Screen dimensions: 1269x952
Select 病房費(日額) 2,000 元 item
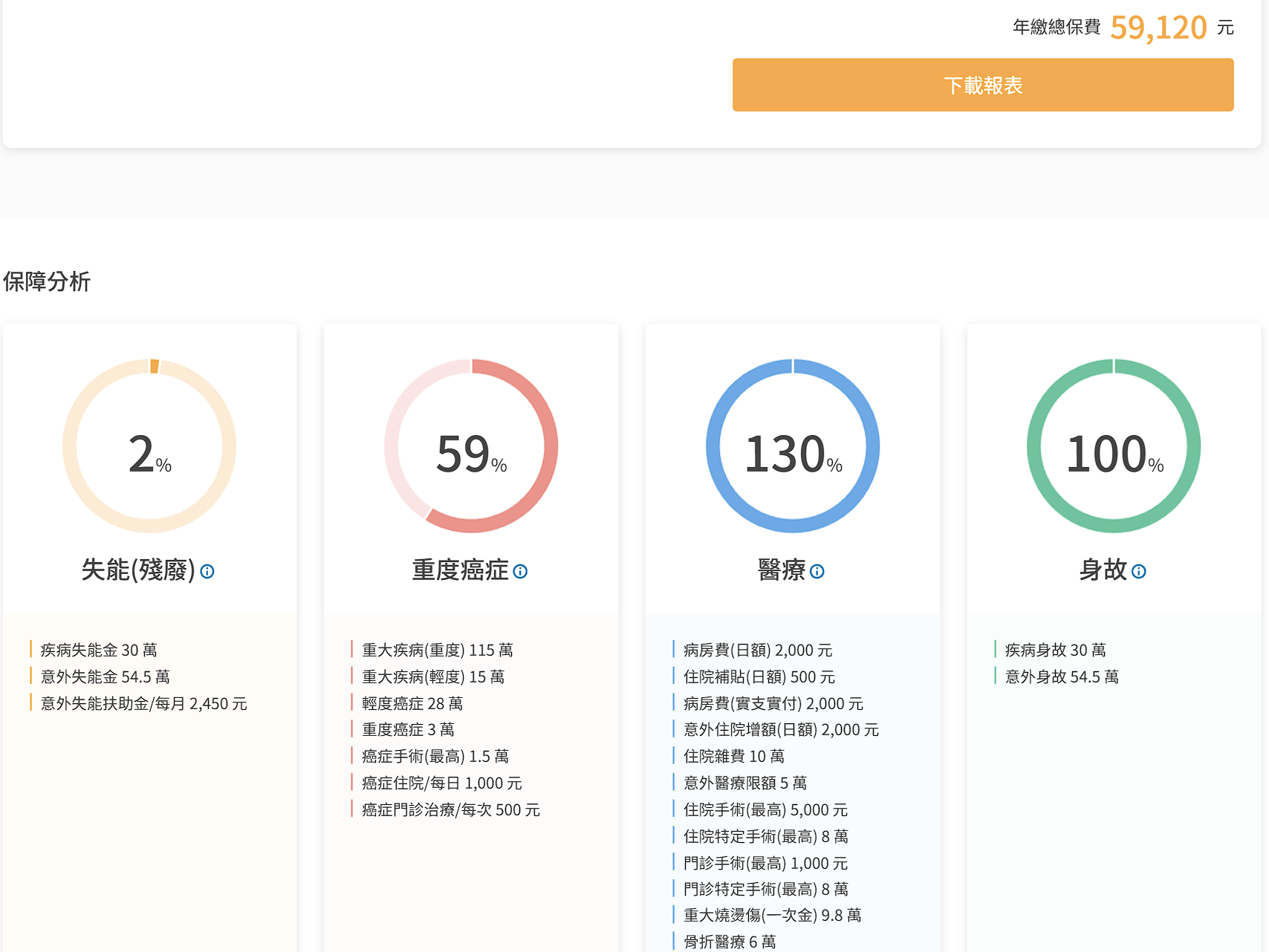click(x=758, y=650)
